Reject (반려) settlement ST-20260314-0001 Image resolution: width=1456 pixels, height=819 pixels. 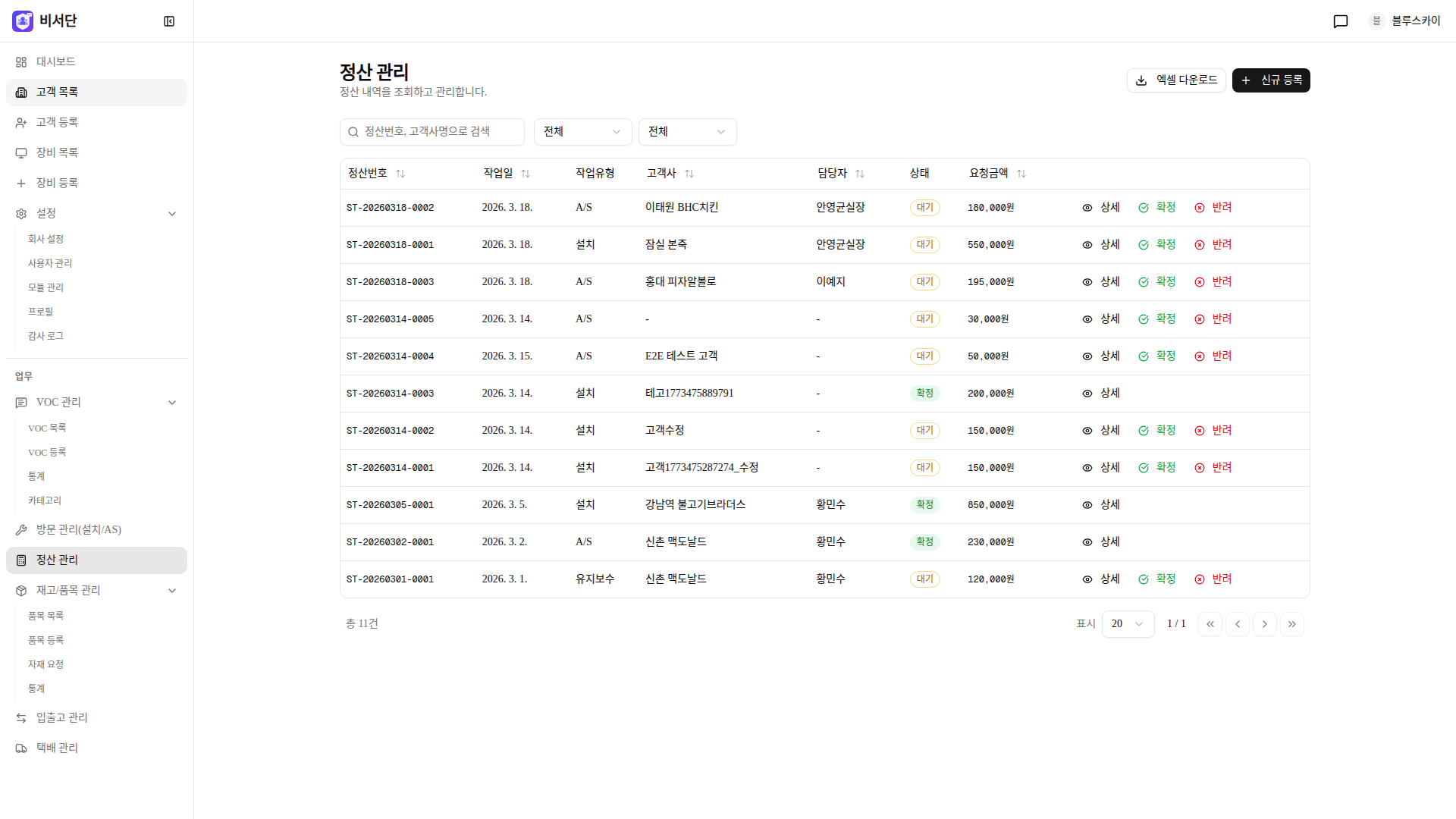[1213, 468]
